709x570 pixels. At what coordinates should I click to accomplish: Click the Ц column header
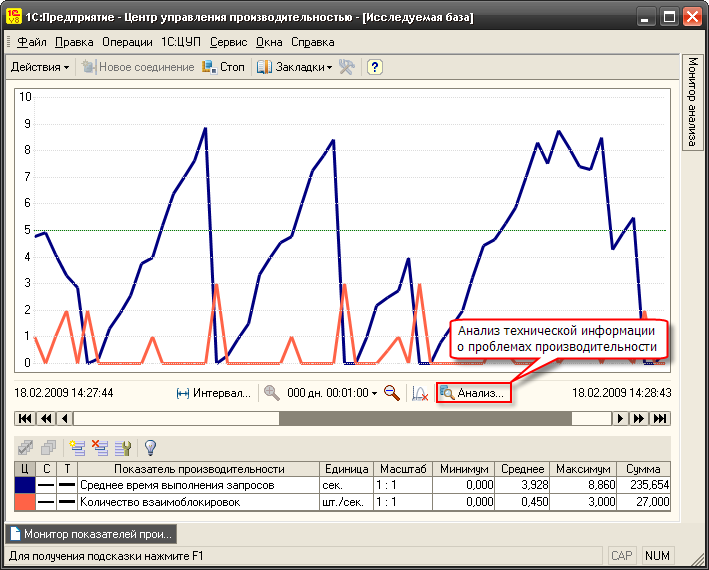click(25, 469)
